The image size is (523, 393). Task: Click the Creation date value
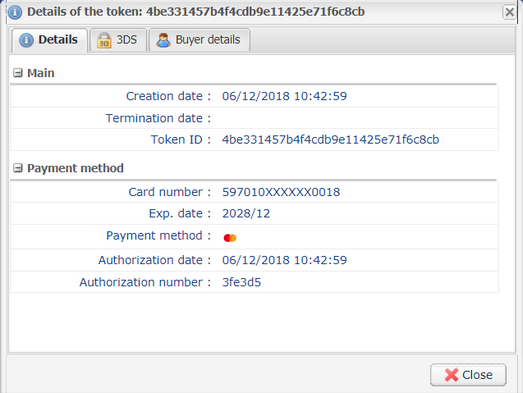tap(285, 96)
